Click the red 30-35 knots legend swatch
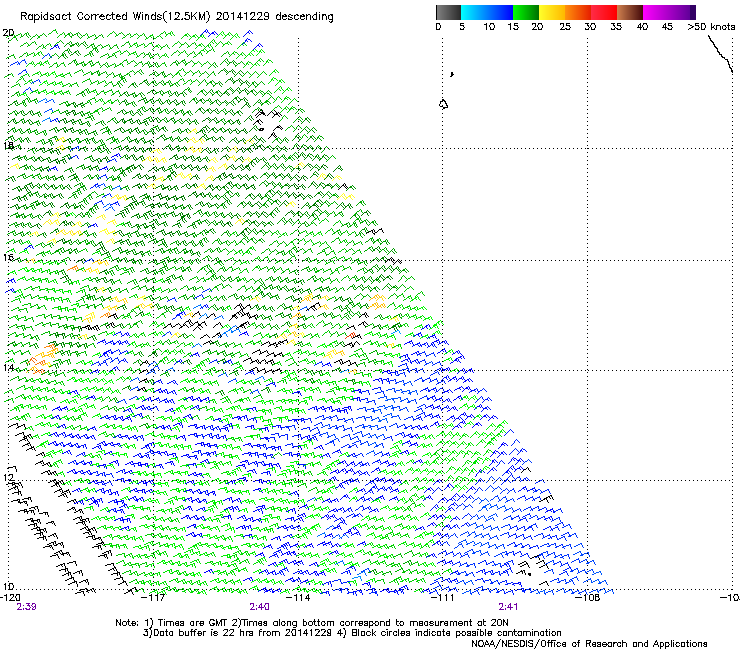Image resolution: width=740 pixels, height=650 pixels. click(x=604, y=12)
